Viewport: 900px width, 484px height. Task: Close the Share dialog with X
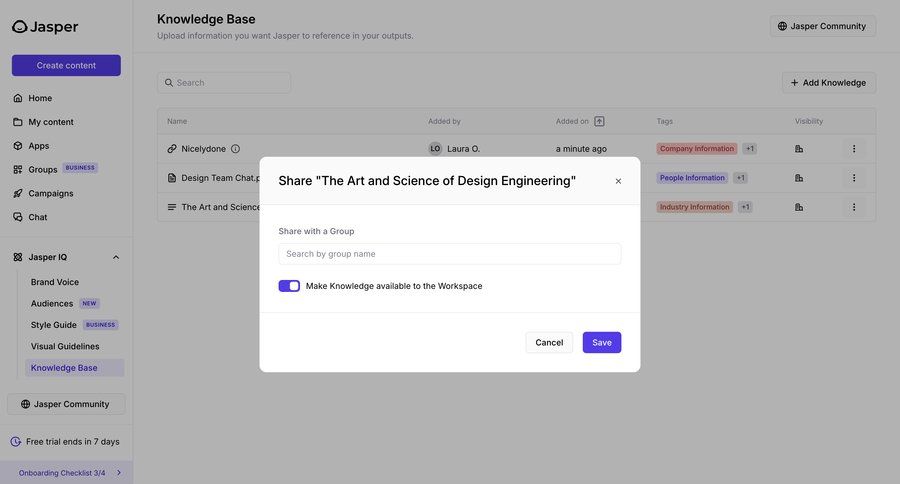point(618,181)
